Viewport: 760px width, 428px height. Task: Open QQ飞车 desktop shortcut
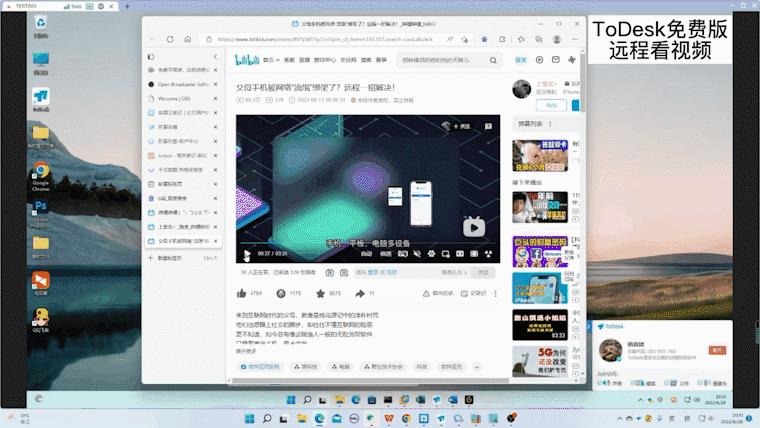pyautogui.click(x=41, y=320)
